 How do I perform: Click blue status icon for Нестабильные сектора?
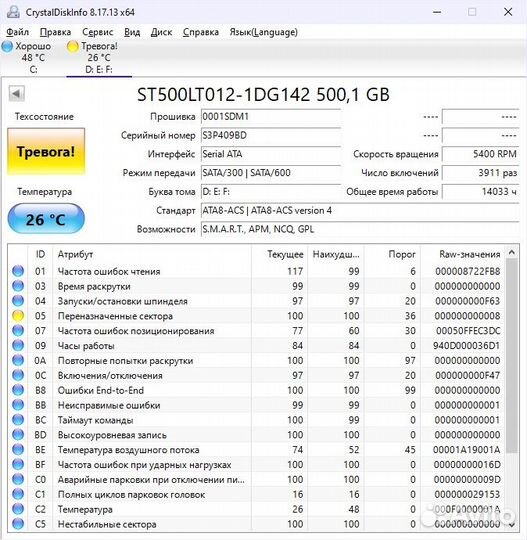[x=18, y=524]
